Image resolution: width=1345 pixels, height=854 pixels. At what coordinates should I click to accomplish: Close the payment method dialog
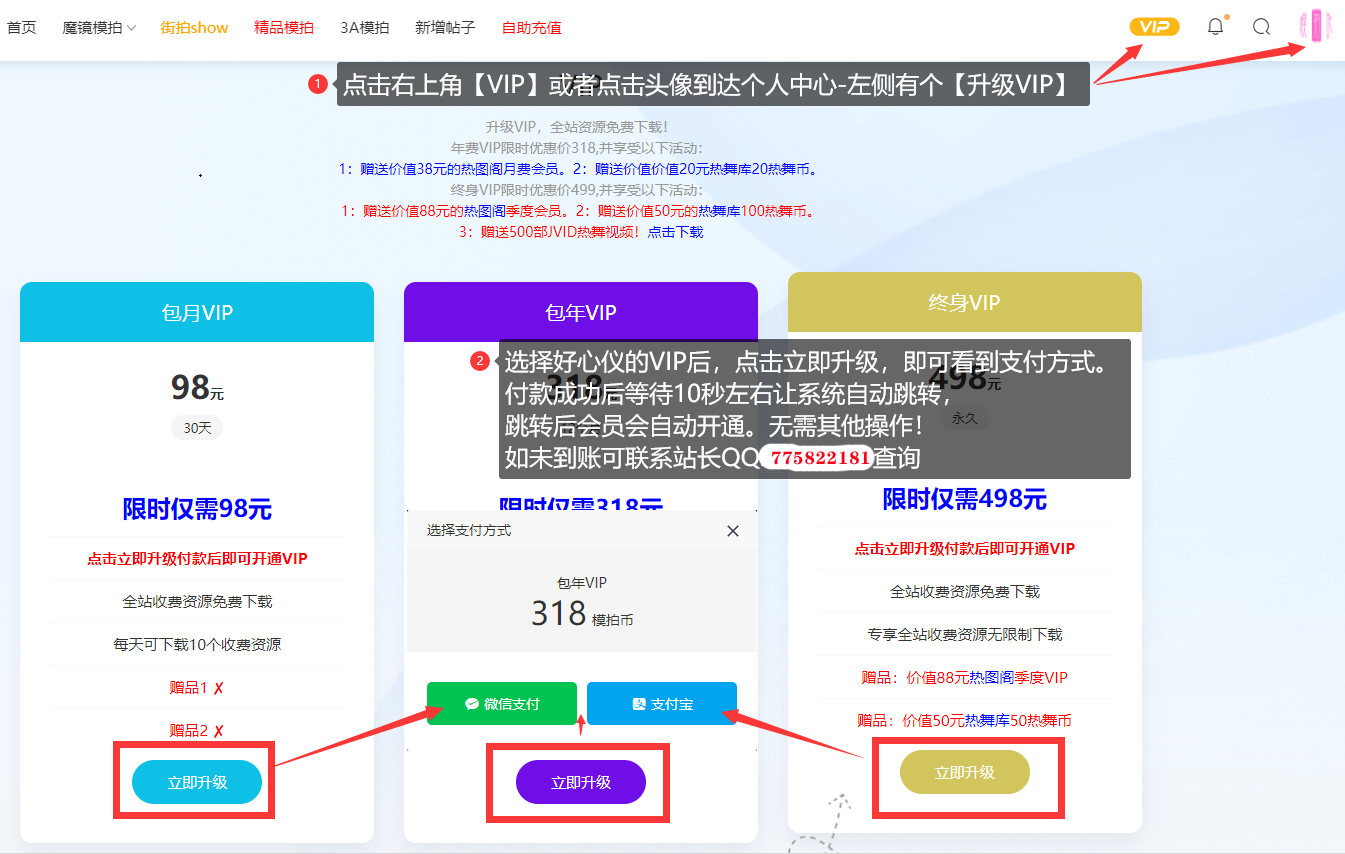pos(733,531)
